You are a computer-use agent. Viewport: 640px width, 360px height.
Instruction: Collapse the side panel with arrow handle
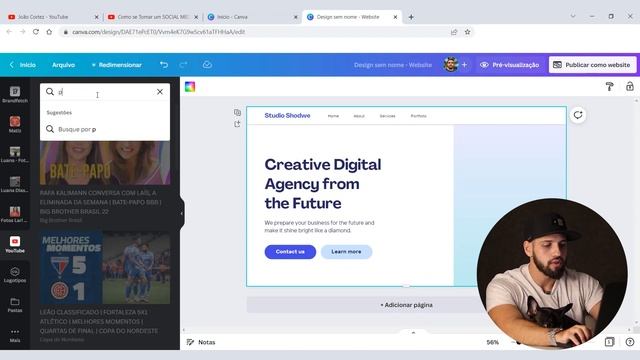pos(182,213)
